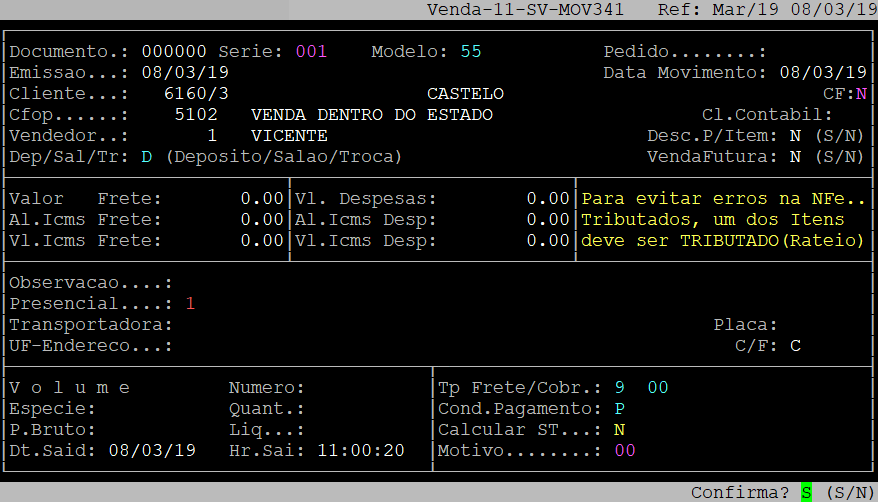Select the Serie 001 field
The image size is (878, 502).
click(x=311, y=51)
